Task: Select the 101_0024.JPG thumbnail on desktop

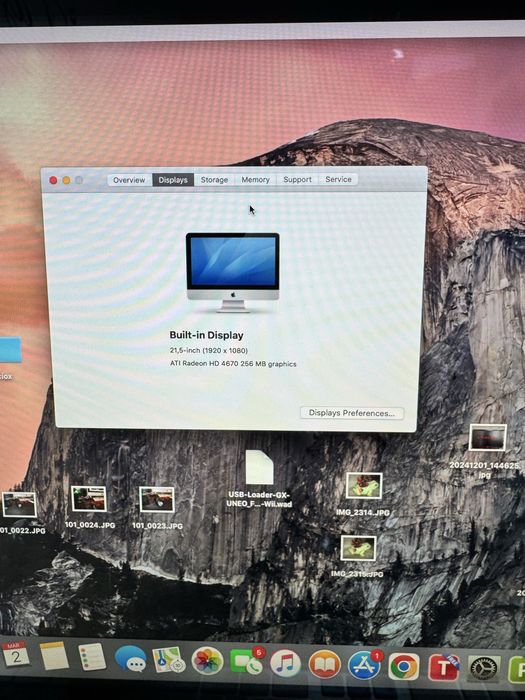Action: [x=89, y=499]
